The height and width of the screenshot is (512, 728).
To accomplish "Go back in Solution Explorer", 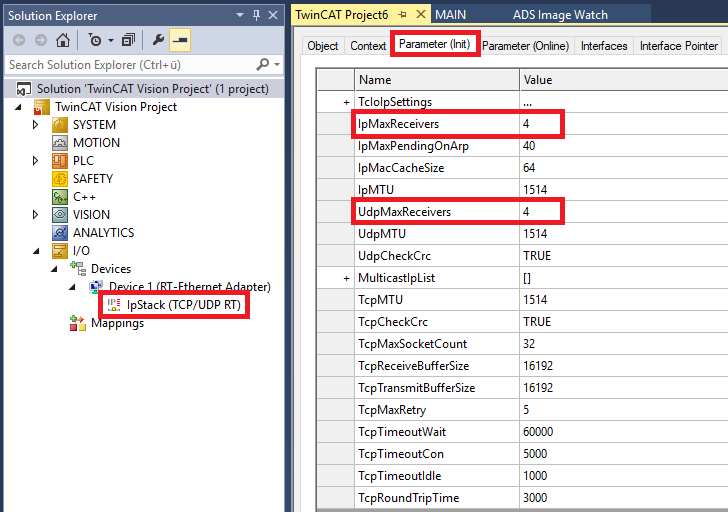I will (19, 40).
